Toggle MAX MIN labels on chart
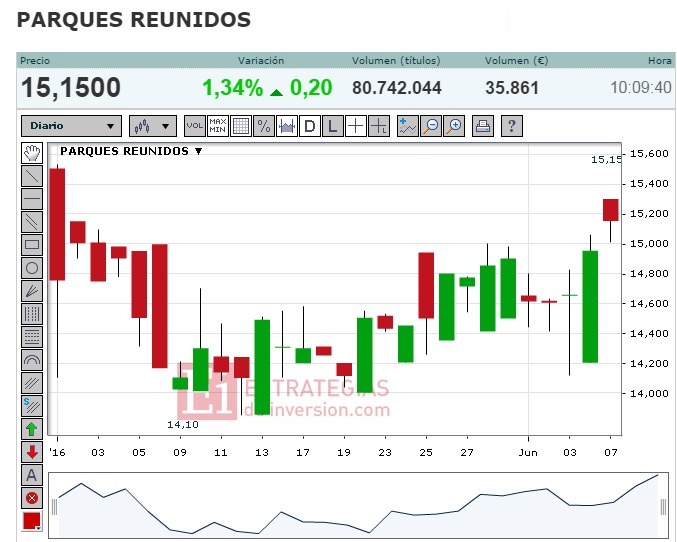This screenshot has width=677, height=542. coord(218,126)
